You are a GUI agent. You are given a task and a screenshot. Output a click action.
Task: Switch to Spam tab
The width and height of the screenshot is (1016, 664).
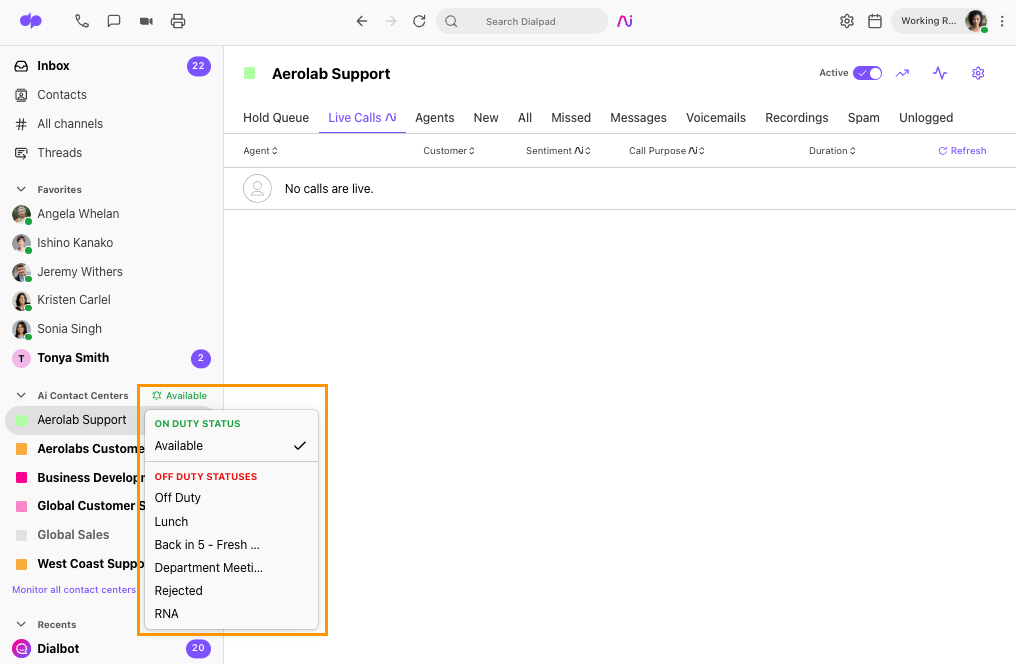coord(864,118)
